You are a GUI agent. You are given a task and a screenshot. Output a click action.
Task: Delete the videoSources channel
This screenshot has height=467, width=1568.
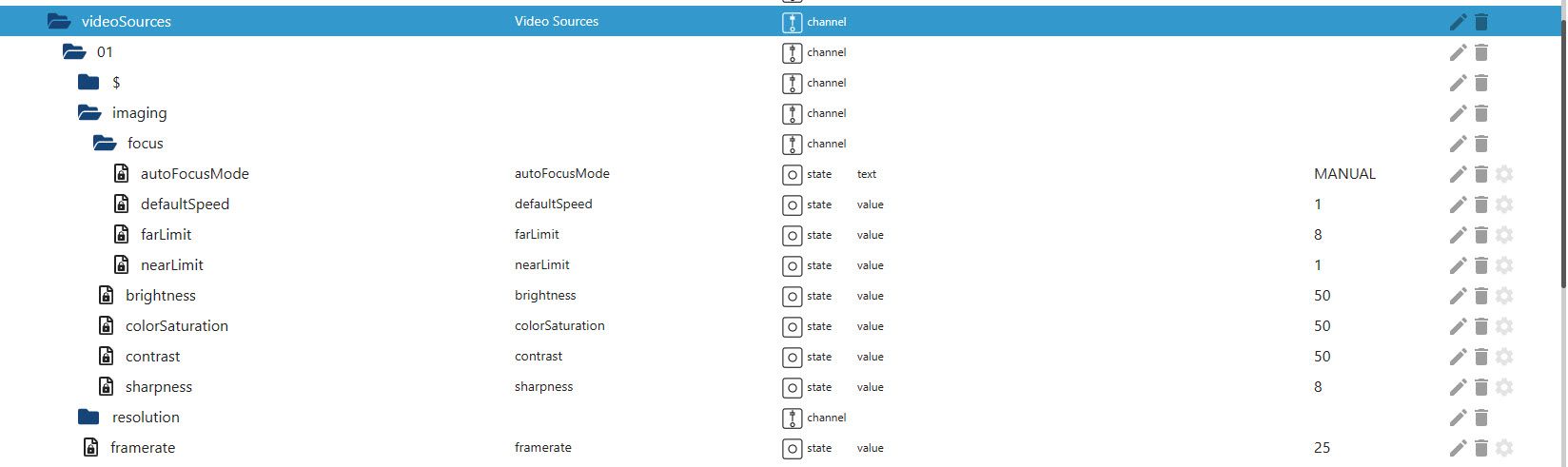pos(1481,22)
